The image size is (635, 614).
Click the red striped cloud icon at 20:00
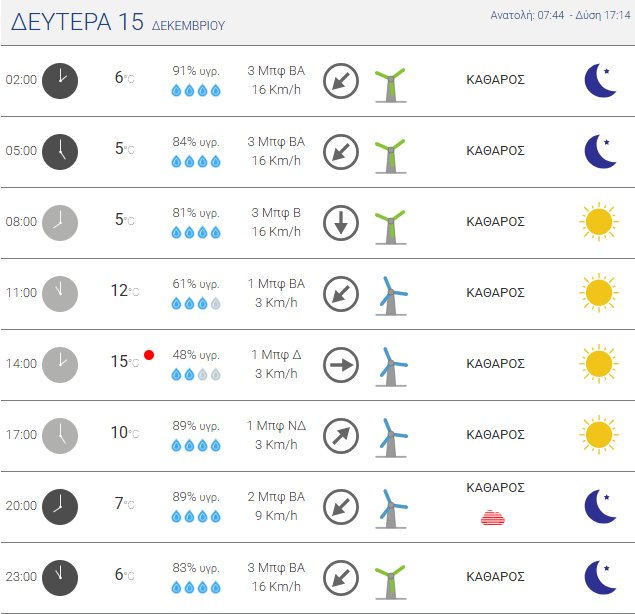(x=493, y=516)
